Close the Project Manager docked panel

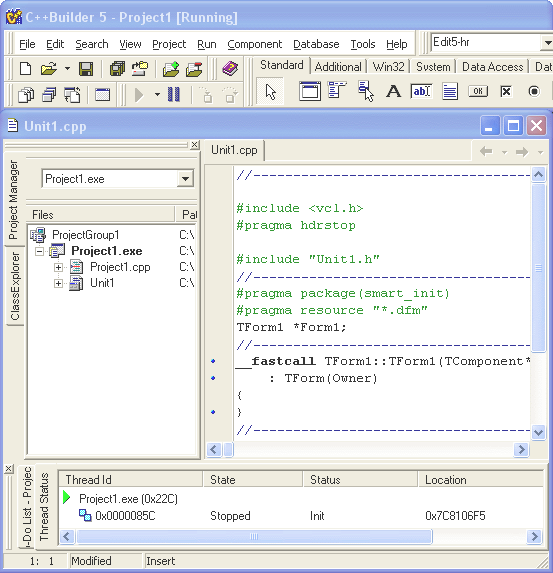194,145
